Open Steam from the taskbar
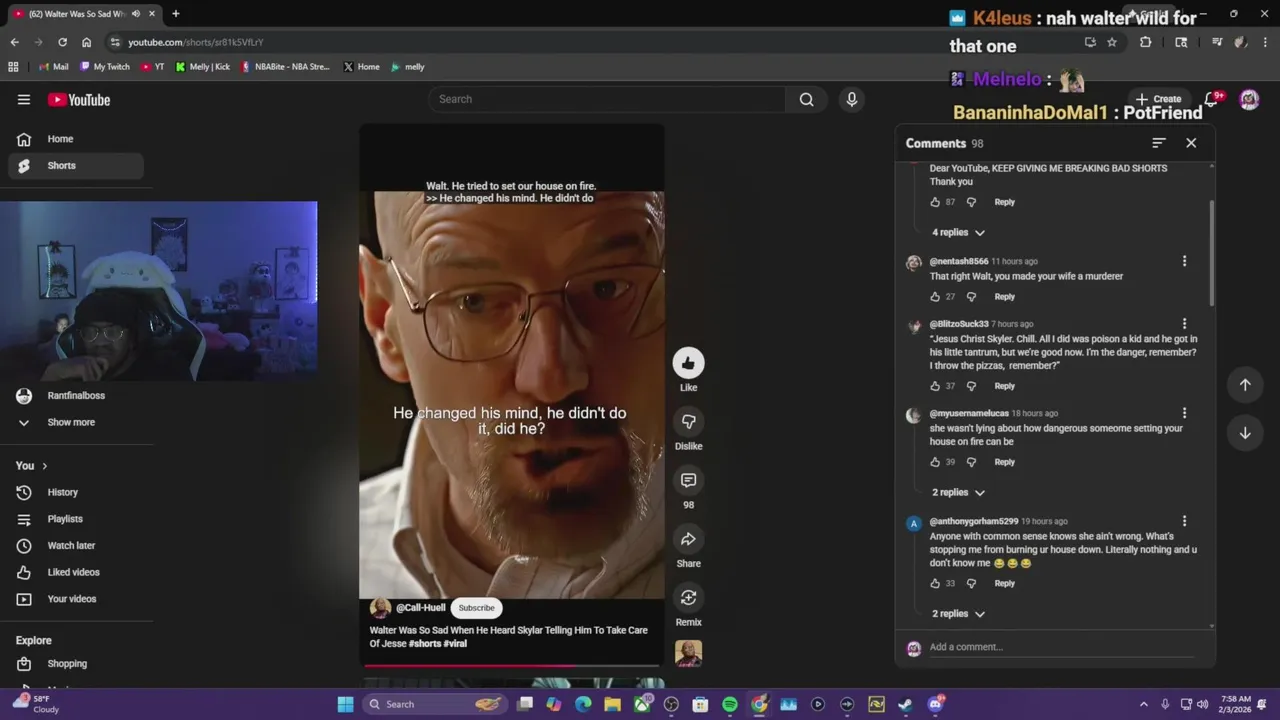 (905, 704)
